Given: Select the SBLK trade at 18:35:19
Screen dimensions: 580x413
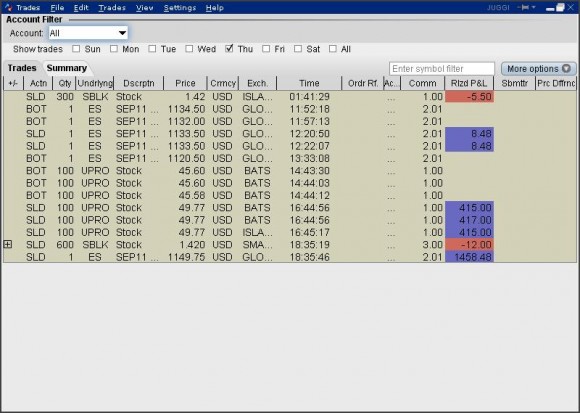Looking at the screenshot, I should click(290, 245).
